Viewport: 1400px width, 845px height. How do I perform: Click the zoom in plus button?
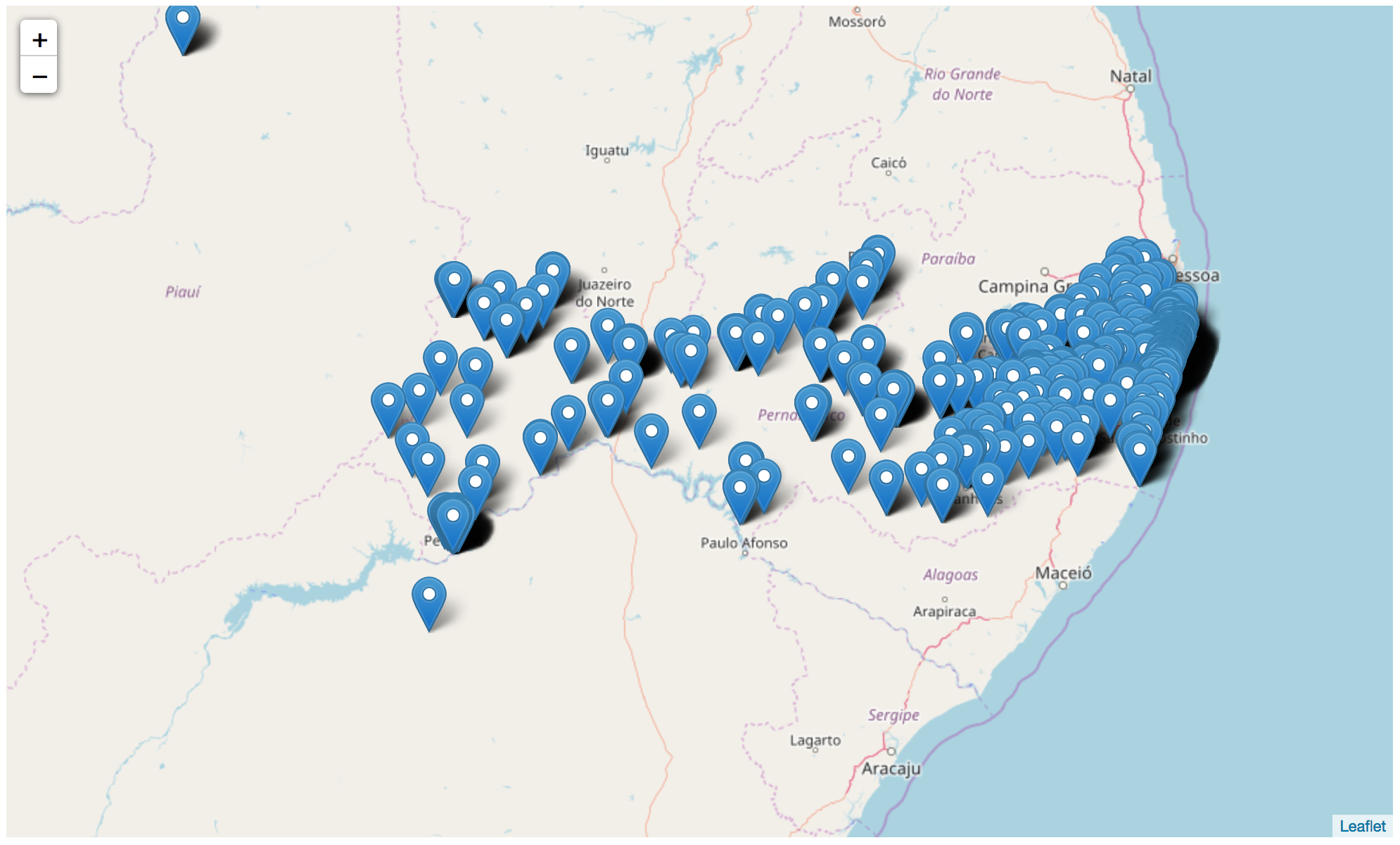tap(39, 40)
